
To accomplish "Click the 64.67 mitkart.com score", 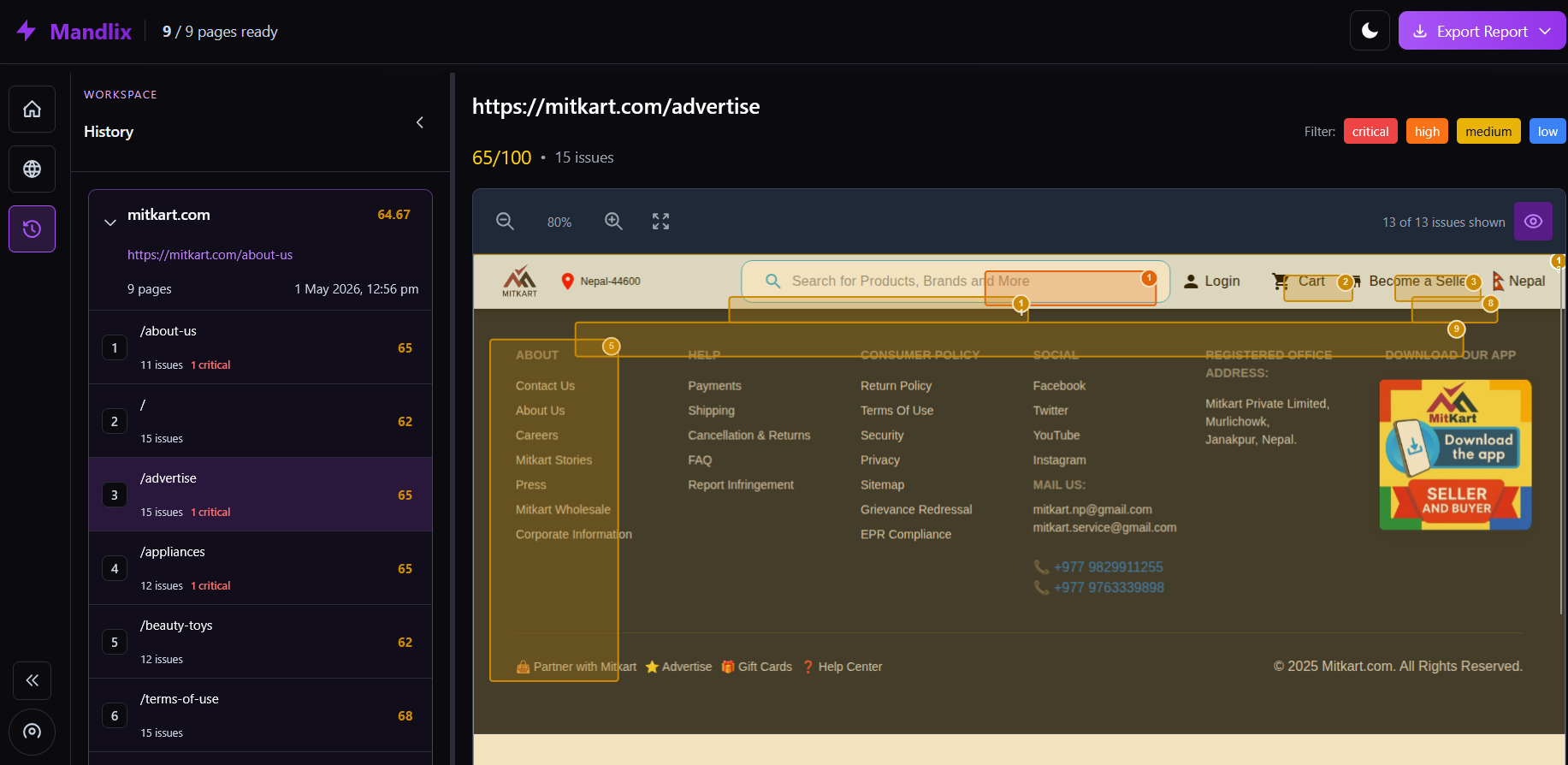I will 393,215.
